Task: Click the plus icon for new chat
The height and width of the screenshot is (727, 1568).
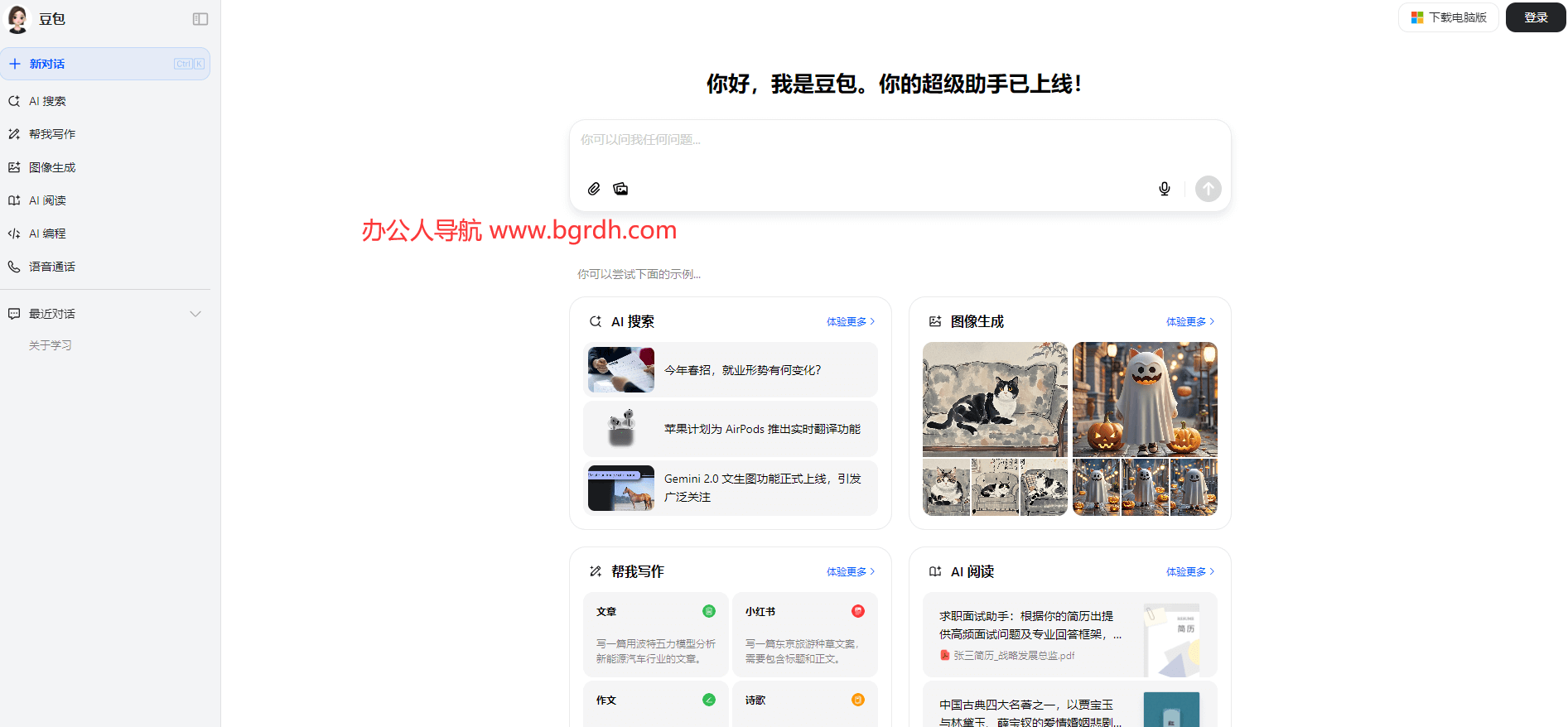Action: [x=15, y=64]
